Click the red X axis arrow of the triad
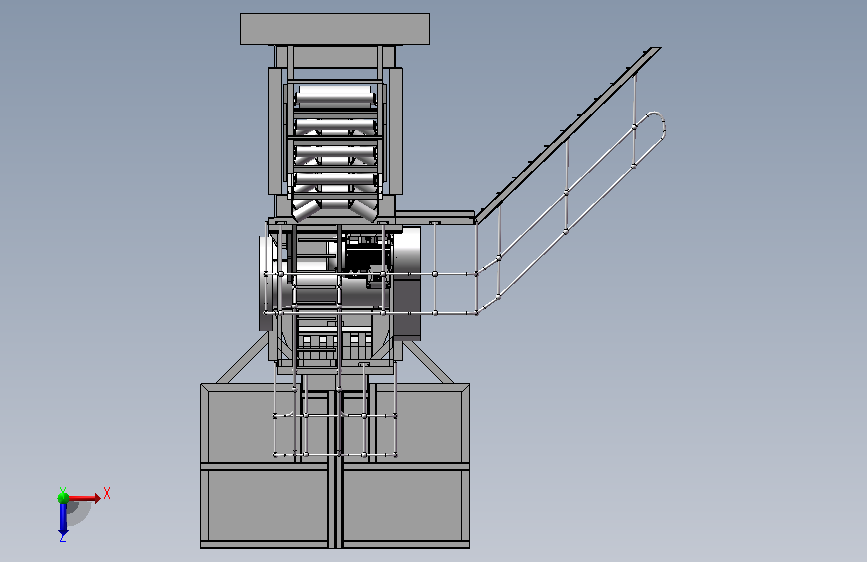Viewport: 867px width, 562px height. tap(86, 498)
